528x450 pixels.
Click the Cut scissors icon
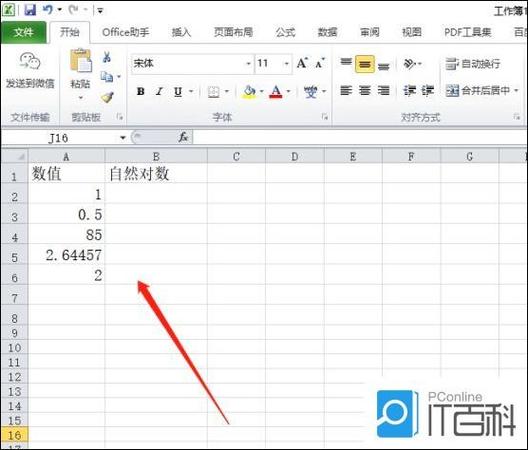(x=107, y=57)
